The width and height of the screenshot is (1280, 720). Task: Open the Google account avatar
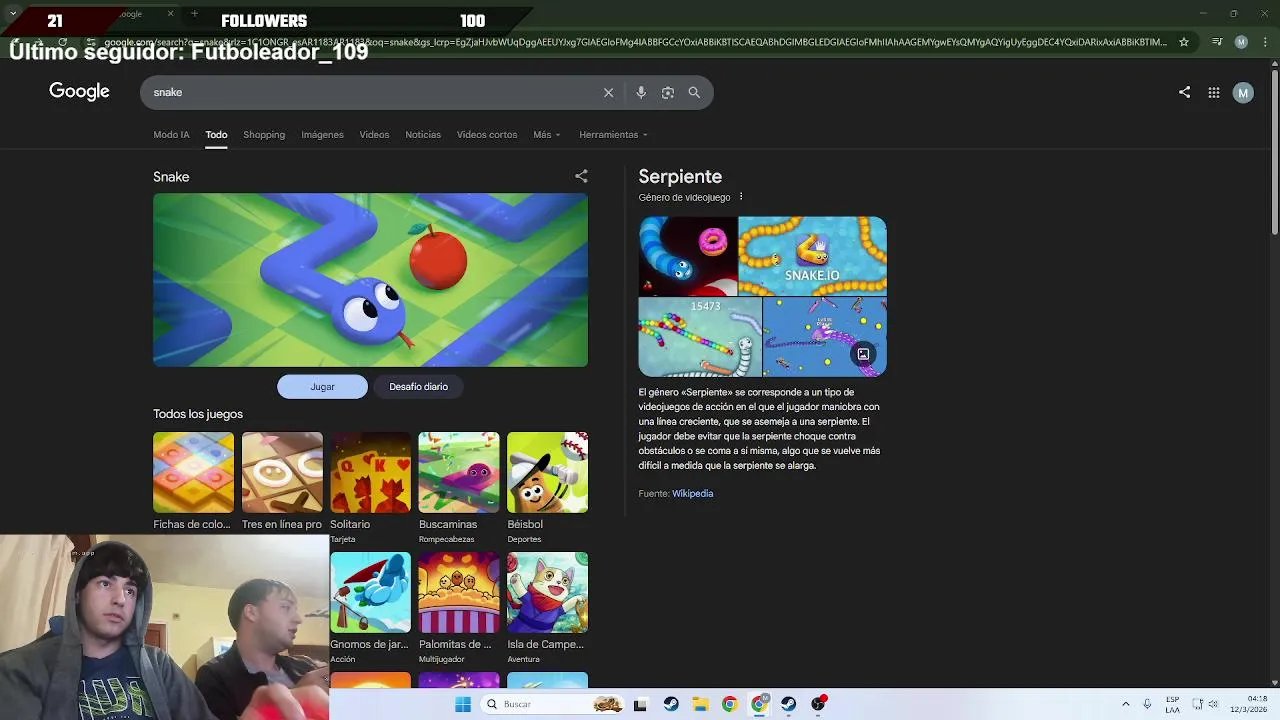pos(1243,92)
